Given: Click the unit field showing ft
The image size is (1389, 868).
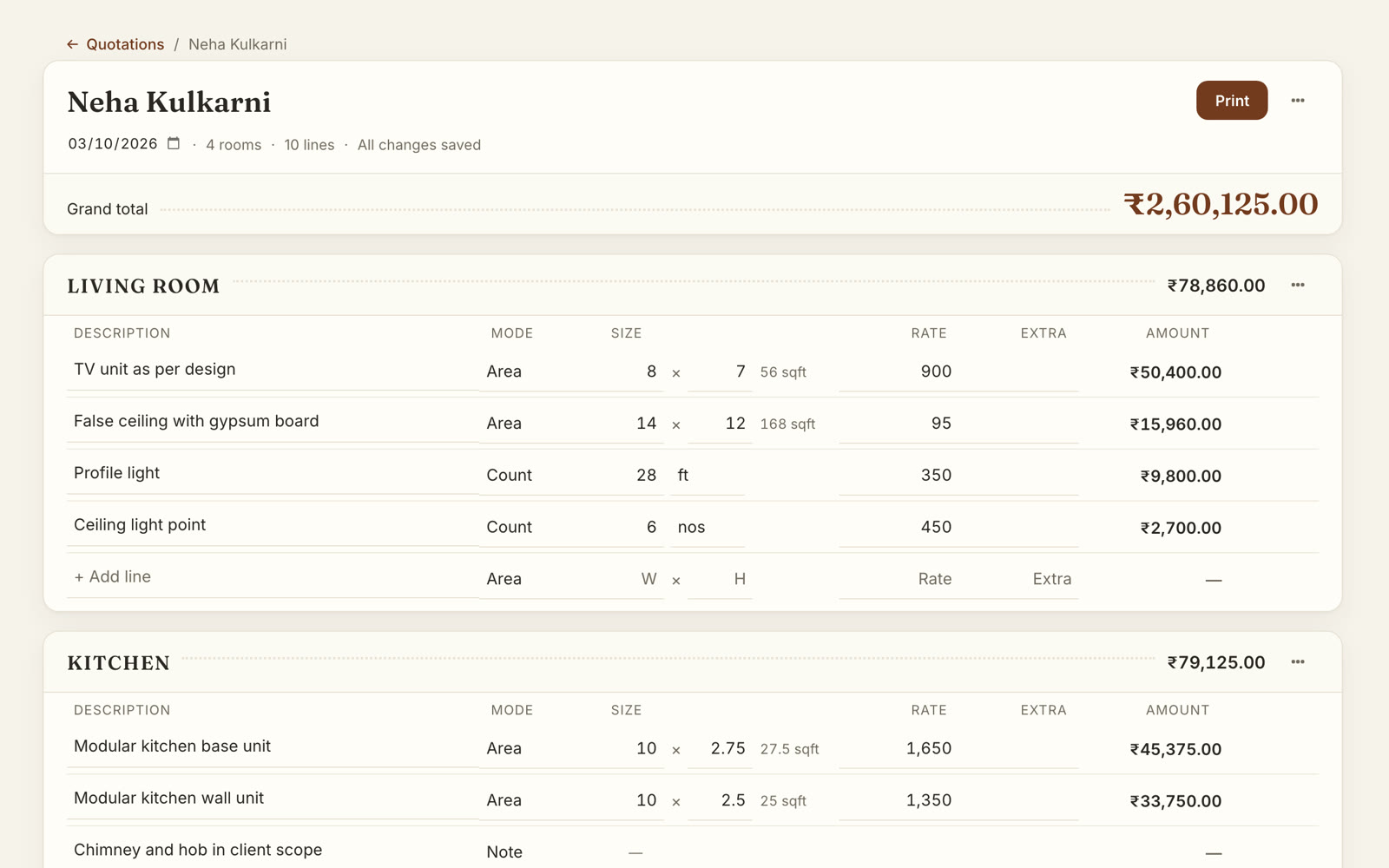Looking at the screenshot, I should click(x=707, y=475).
